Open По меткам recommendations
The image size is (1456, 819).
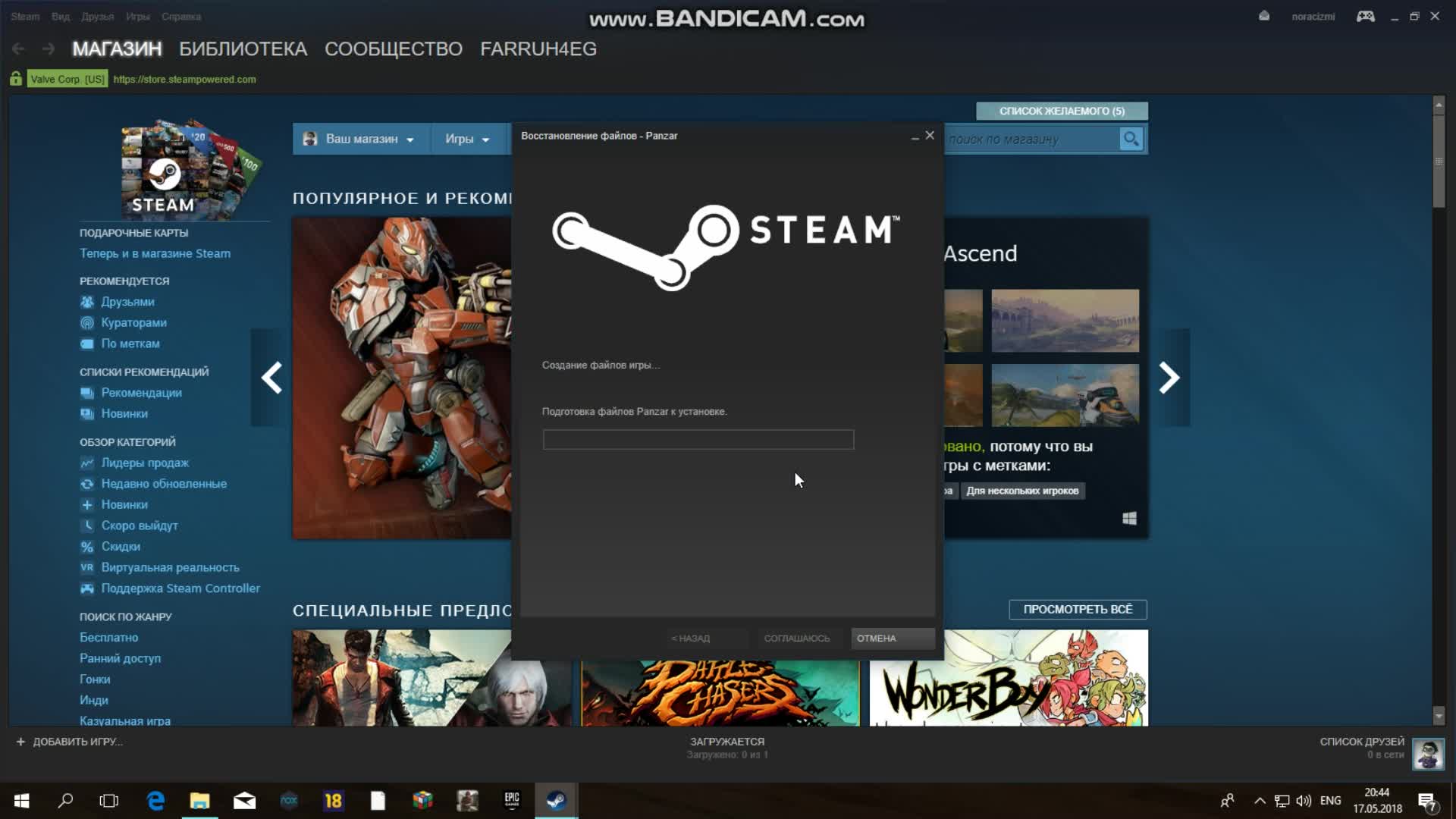pos(130,344)
